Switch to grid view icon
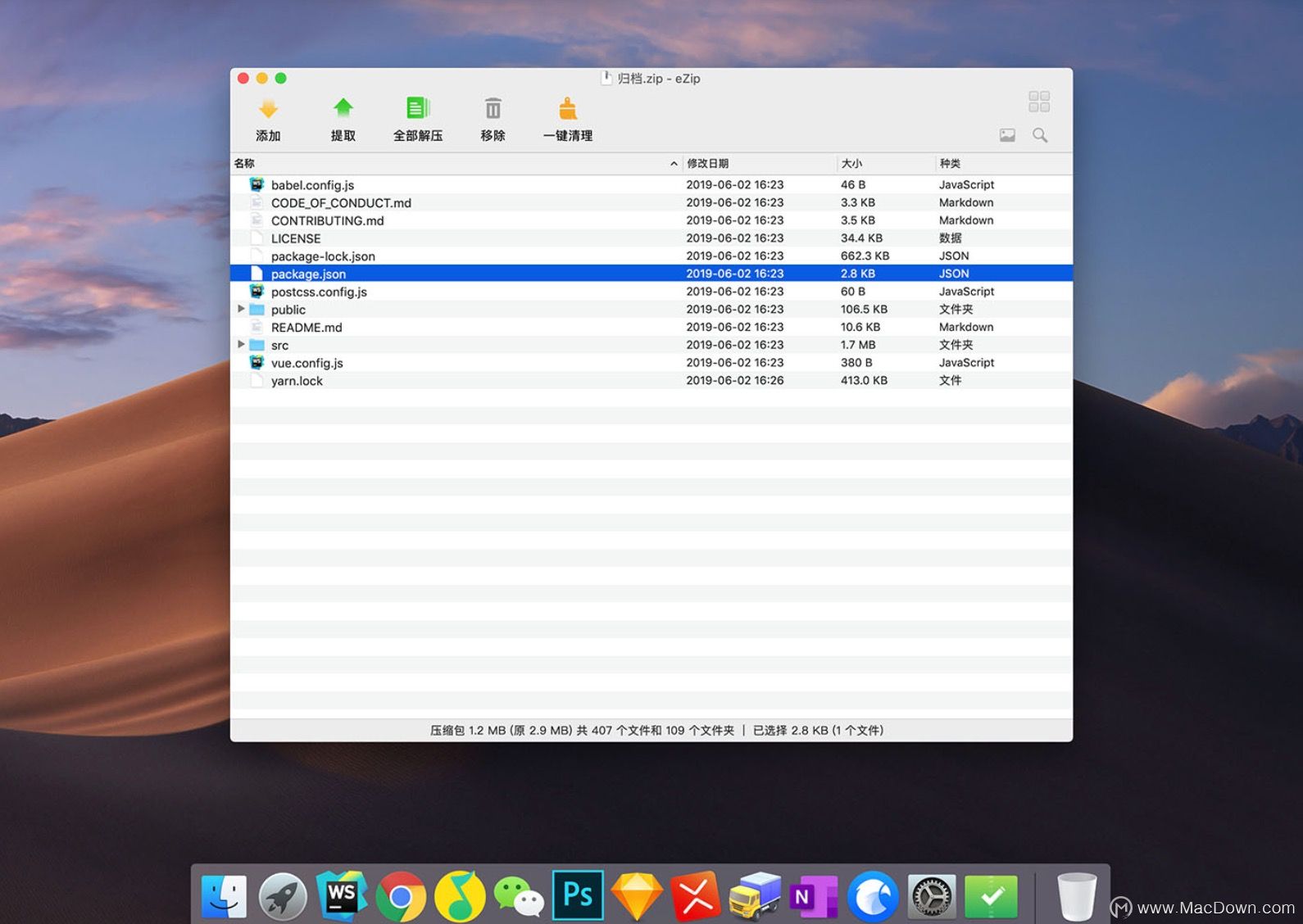This screenshot has width=1303, height=924. pyautogui.click(x=1039, y=102)
